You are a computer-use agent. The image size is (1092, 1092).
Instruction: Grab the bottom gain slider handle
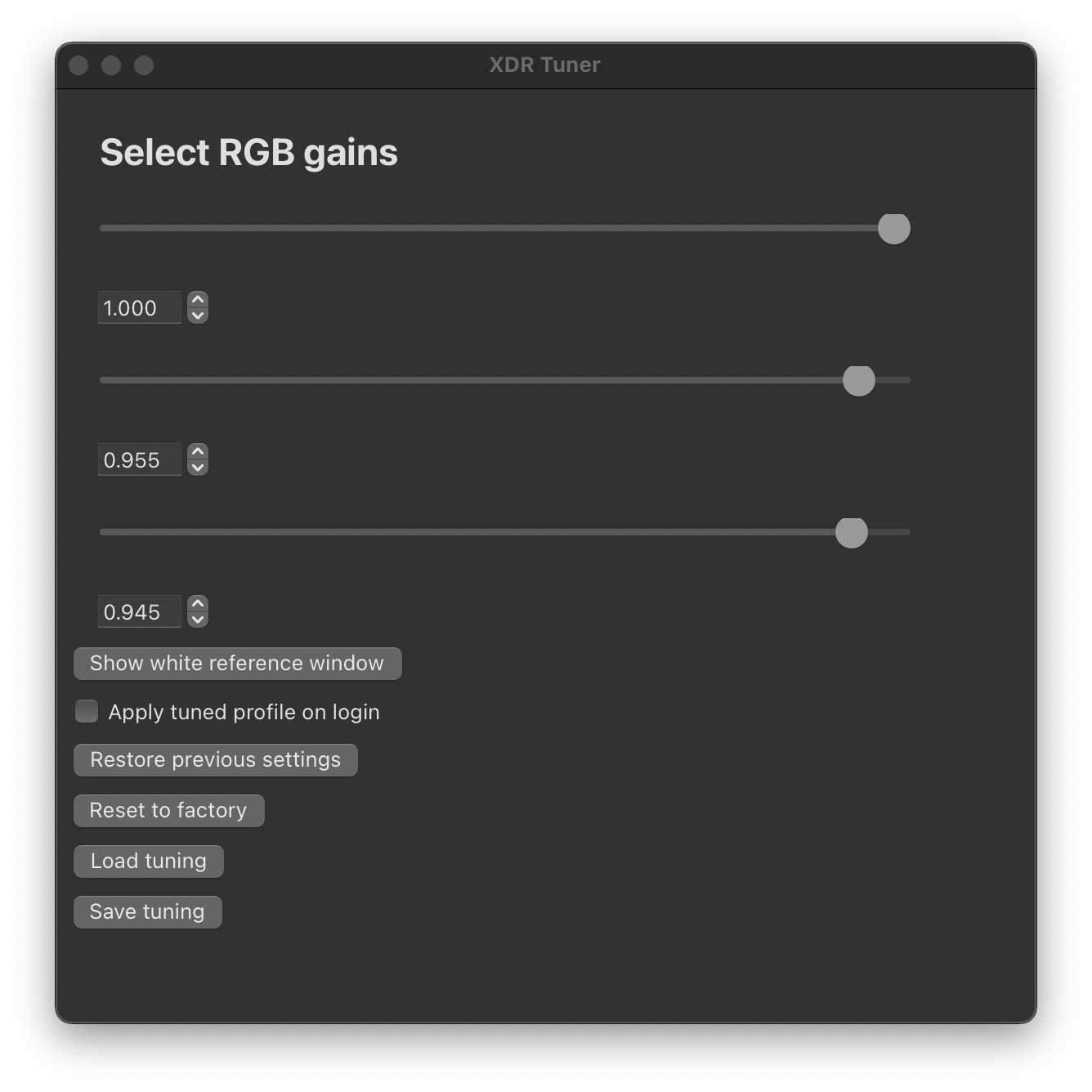[x=852, y=532]
